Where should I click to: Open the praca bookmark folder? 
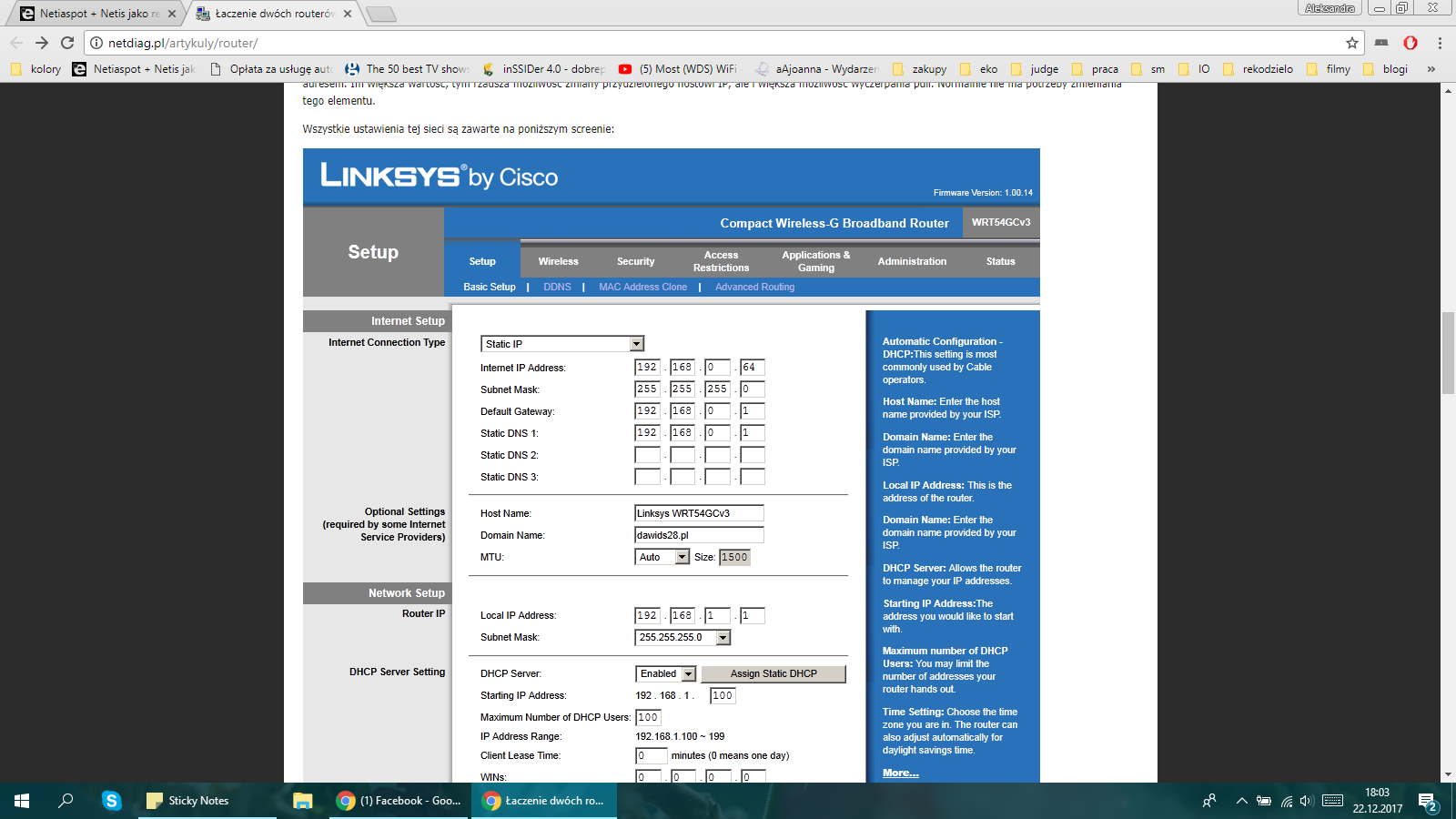(1096, 69)
